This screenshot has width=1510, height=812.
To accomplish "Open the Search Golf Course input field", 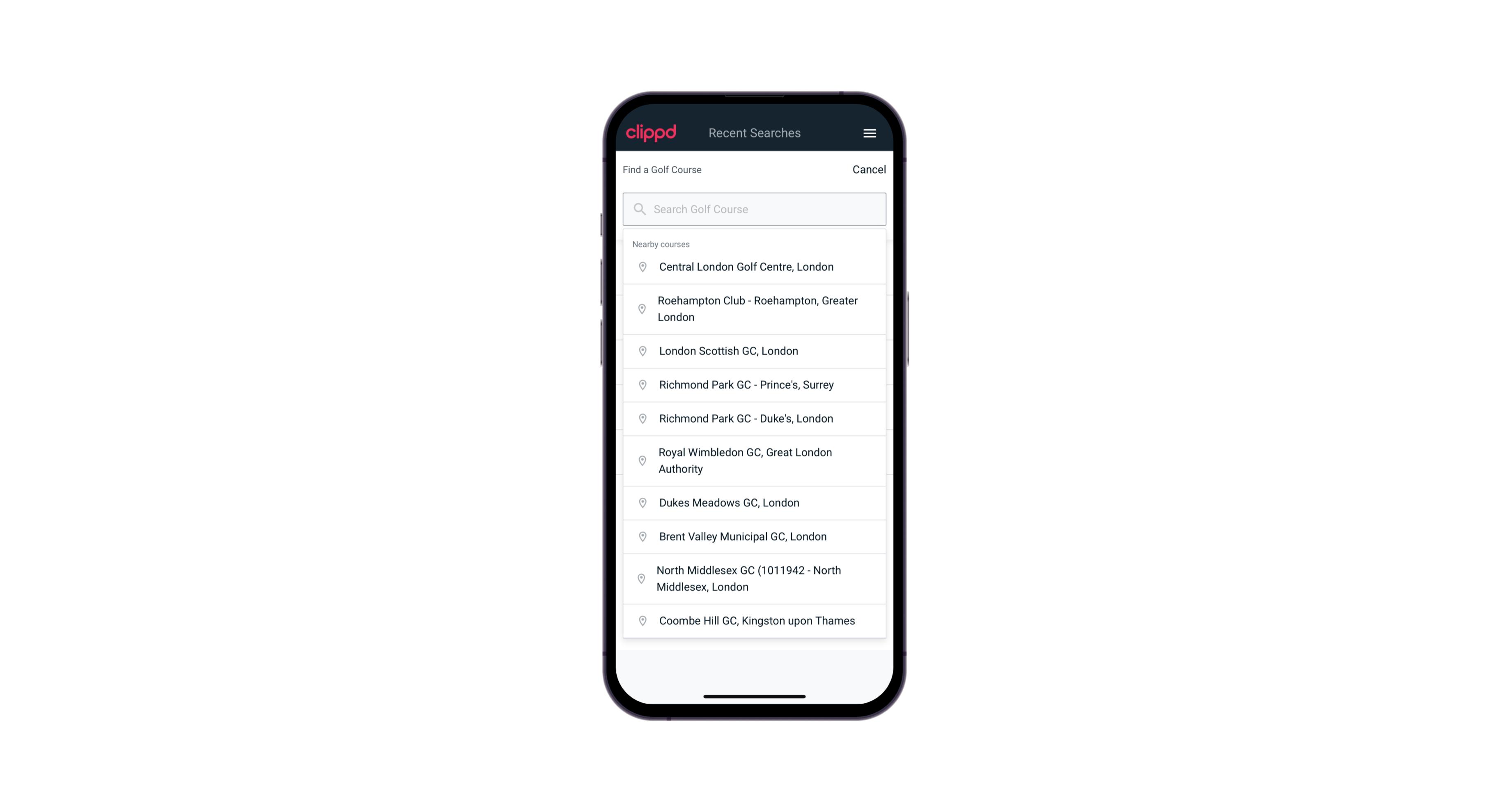I will [755, 208].
